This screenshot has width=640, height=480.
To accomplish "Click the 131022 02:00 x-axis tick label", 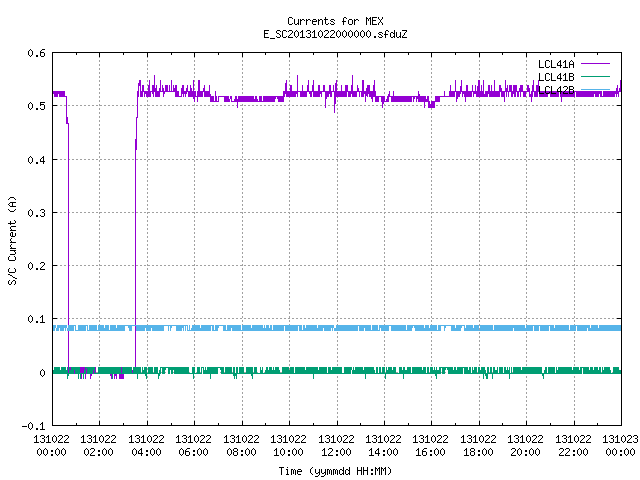I will [x=98, y=446].
